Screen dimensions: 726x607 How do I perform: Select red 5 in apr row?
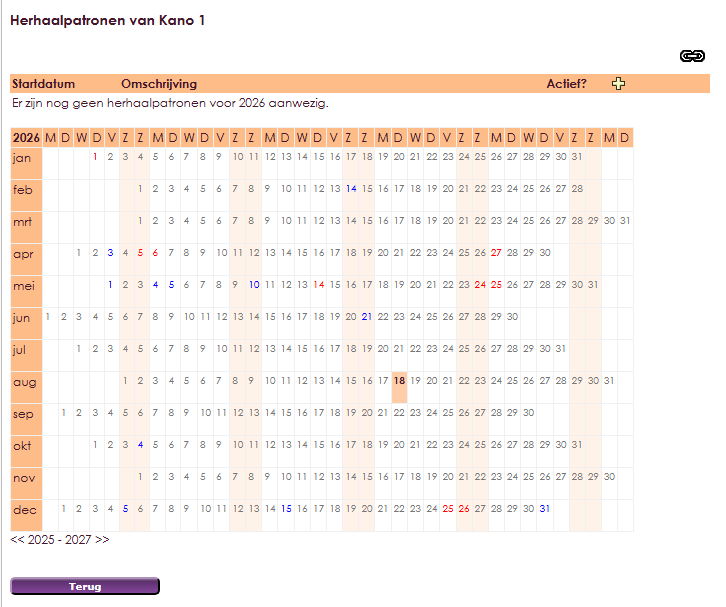pos(140,253)
